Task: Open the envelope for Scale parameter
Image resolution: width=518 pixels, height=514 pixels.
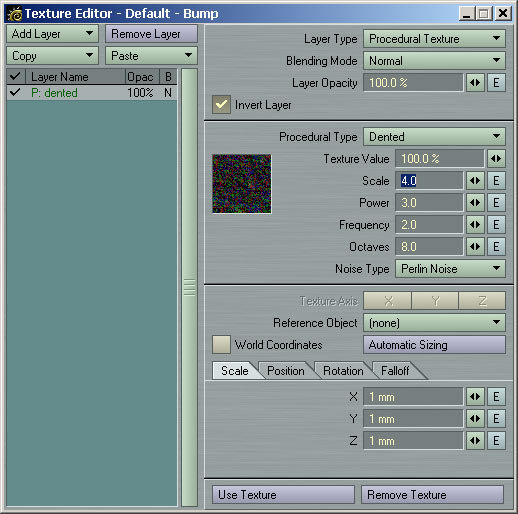Action: pos(496,181)
